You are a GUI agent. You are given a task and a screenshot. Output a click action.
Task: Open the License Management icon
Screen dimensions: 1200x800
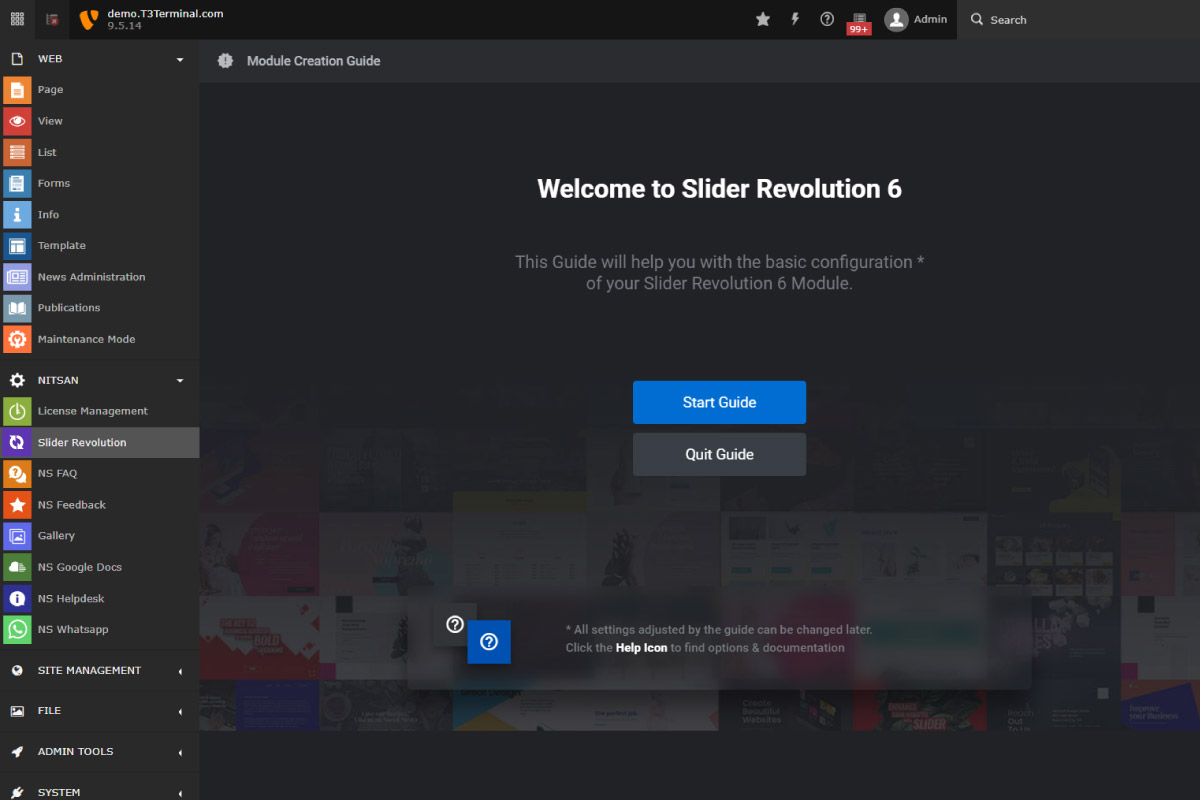pyautogui.click(x=17, y=411)
